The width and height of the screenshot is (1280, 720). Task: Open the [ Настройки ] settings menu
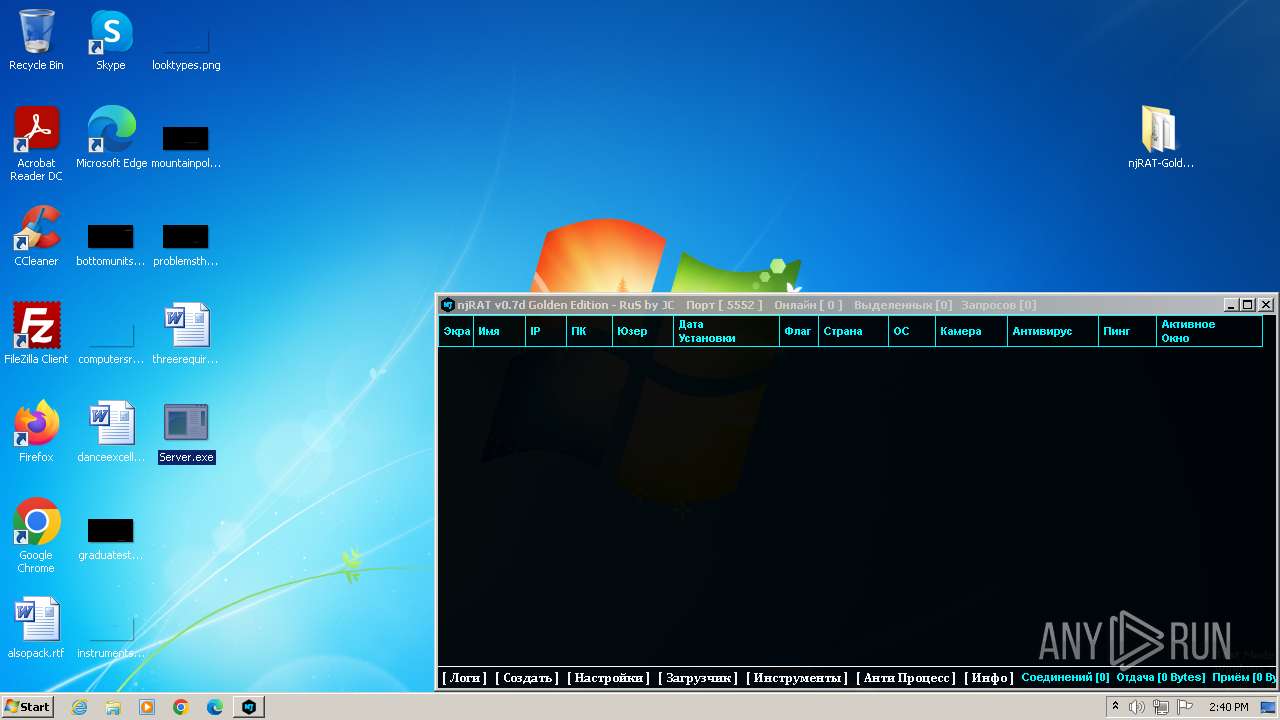coord(609,678)
